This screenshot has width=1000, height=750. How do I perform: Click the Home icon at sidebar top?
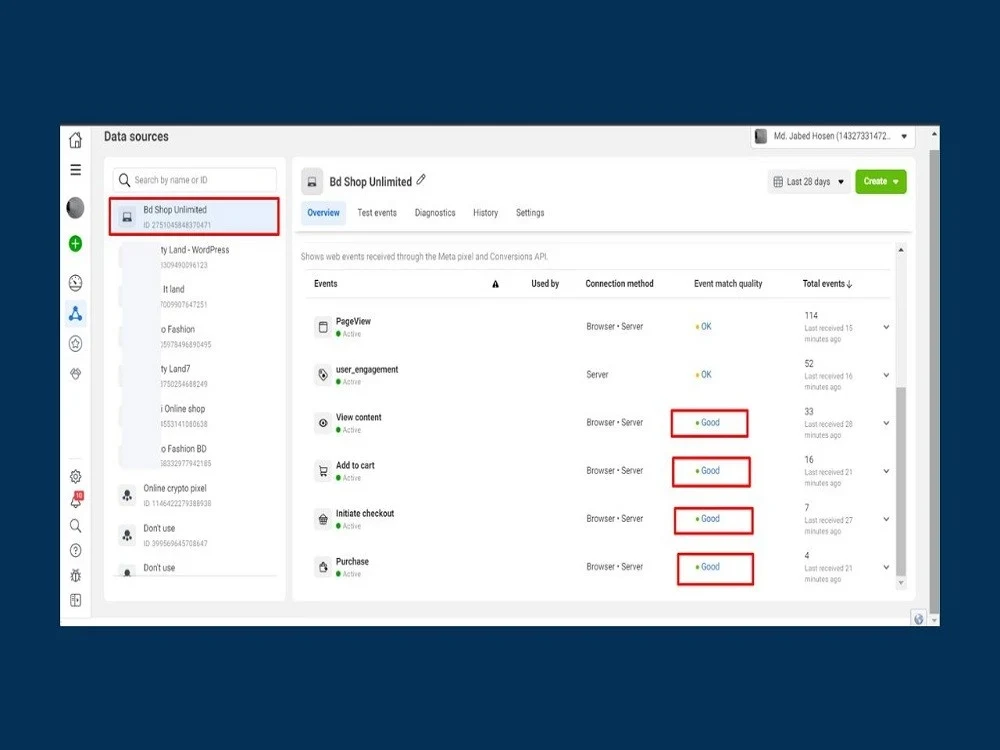tap(75, 140)
